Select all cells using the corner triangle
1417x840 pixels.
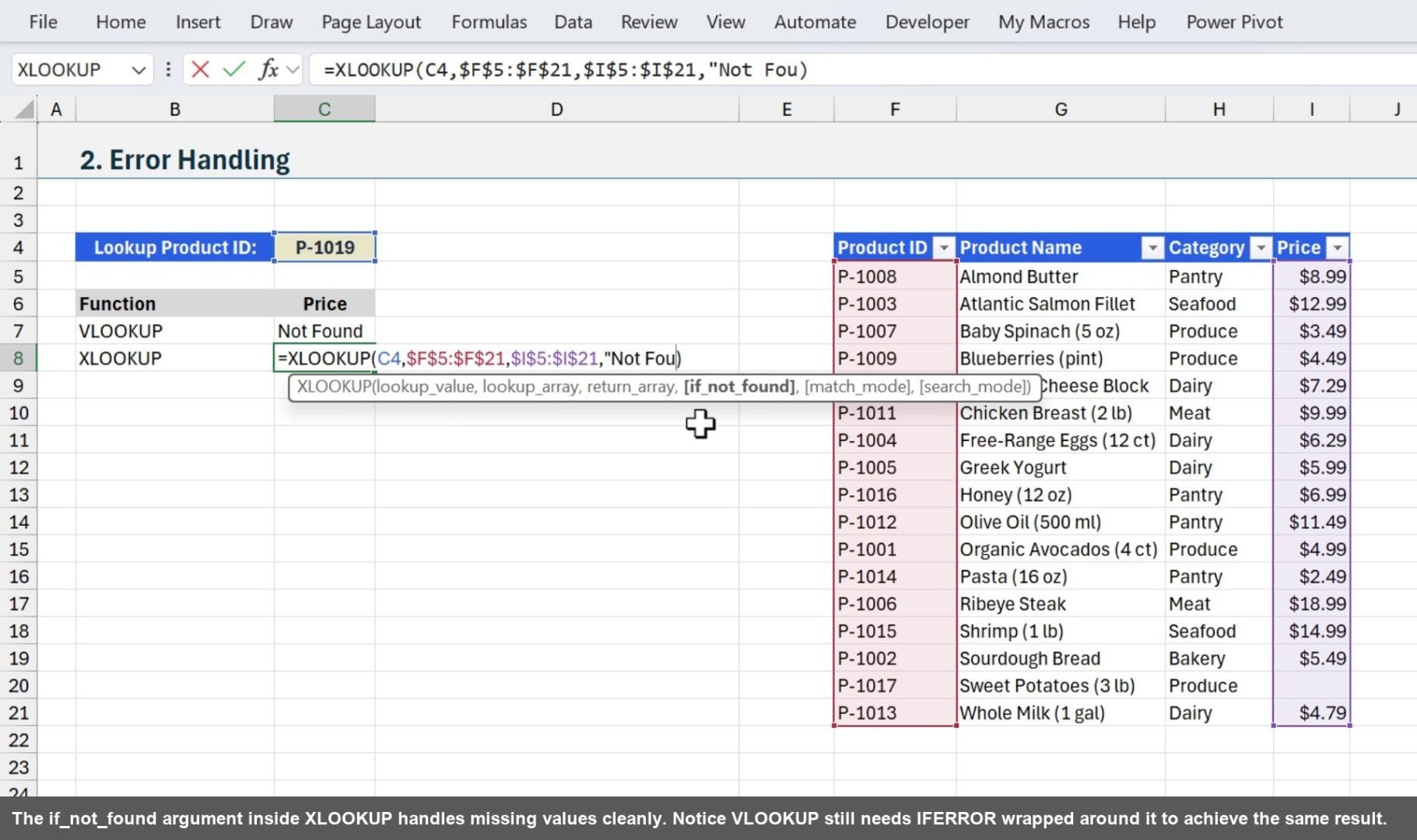[x=21, y=108]
